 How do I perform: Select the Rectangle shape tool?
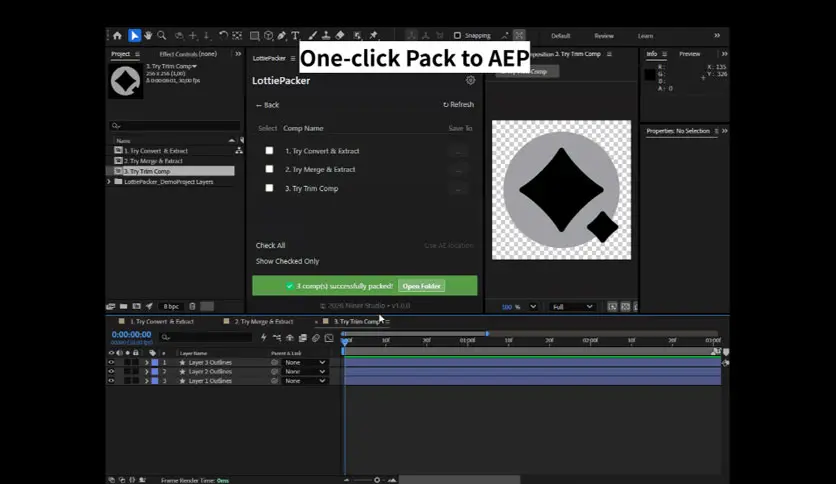[x=255, y=36]
